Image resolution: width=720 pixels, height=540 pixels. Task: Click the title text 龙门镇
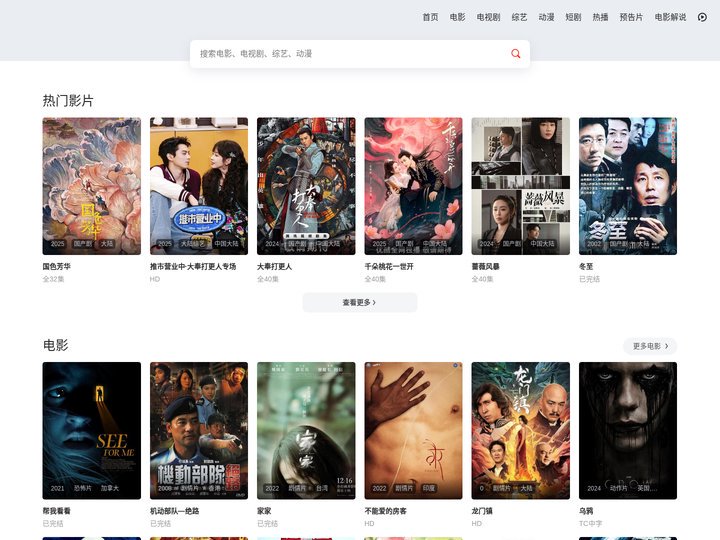482,511
